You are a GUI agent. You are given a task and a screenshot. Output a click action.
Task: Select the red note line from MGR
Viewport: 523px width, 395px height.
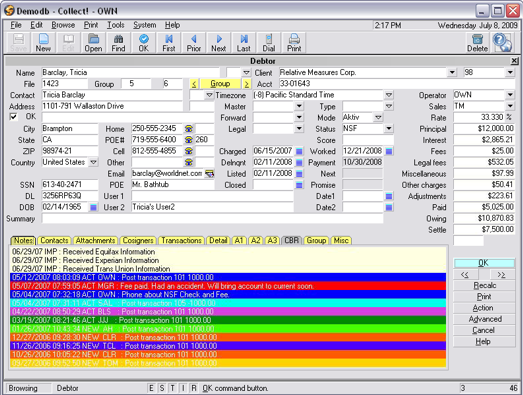point(228,286)
